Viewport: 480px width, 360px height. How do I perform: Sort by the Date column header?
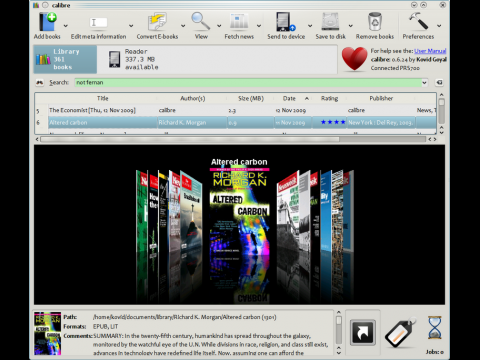click(293, 98)
